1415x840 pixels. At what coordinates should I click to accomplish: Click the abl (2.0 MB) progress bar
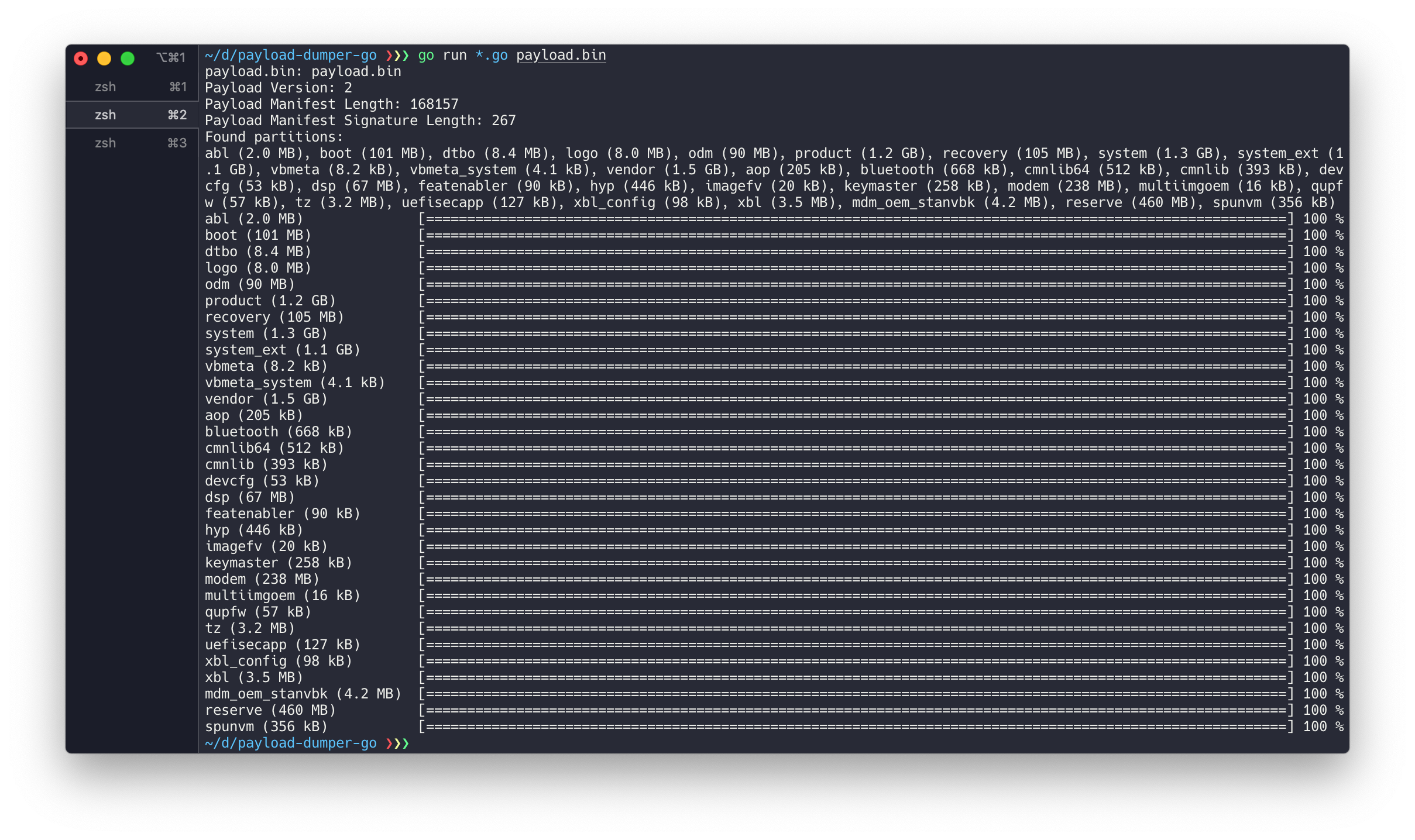(x=856, y=219)
